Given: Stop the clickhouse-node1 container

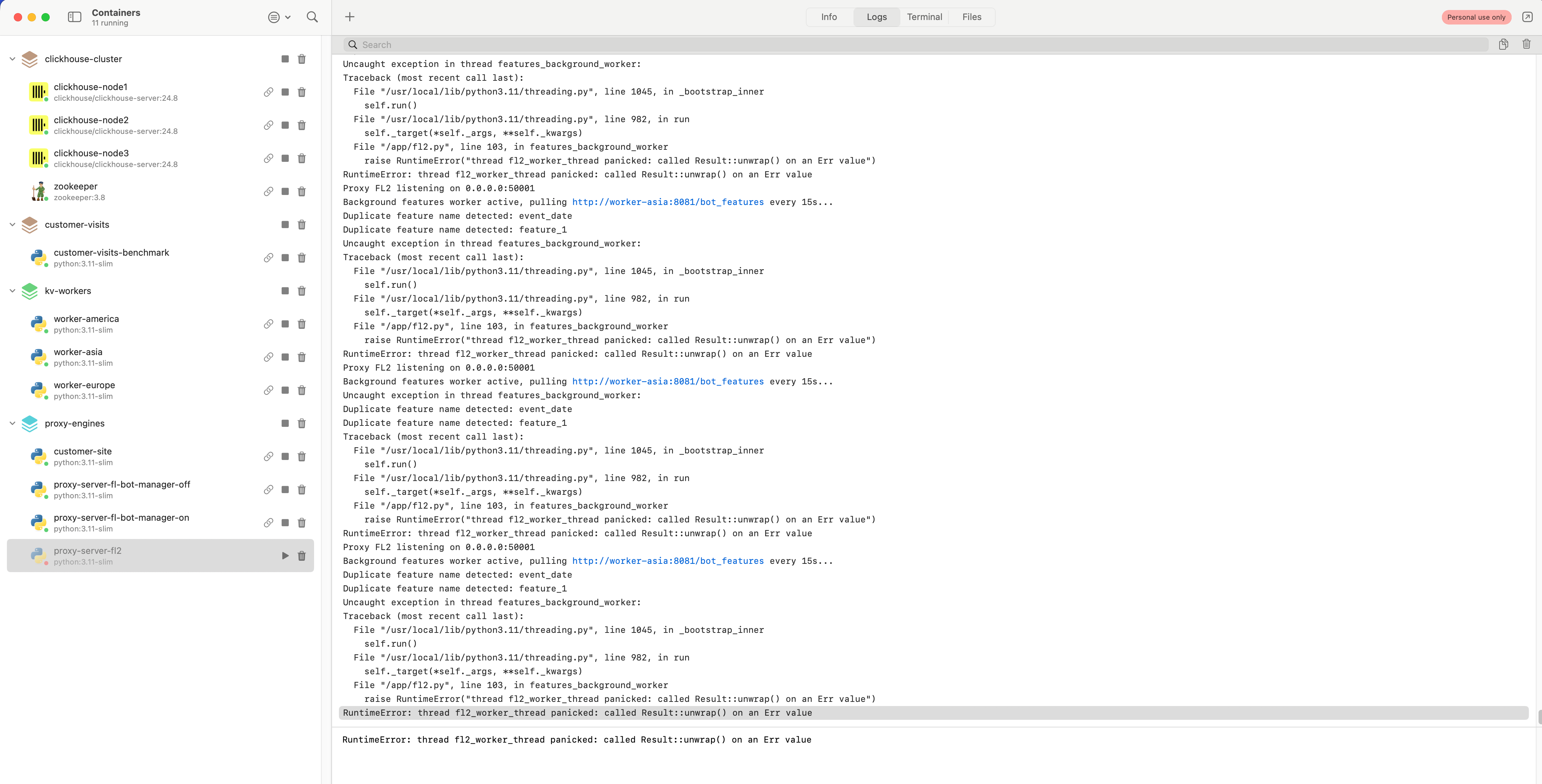Looking at the screenshot, I should [285, 92].
